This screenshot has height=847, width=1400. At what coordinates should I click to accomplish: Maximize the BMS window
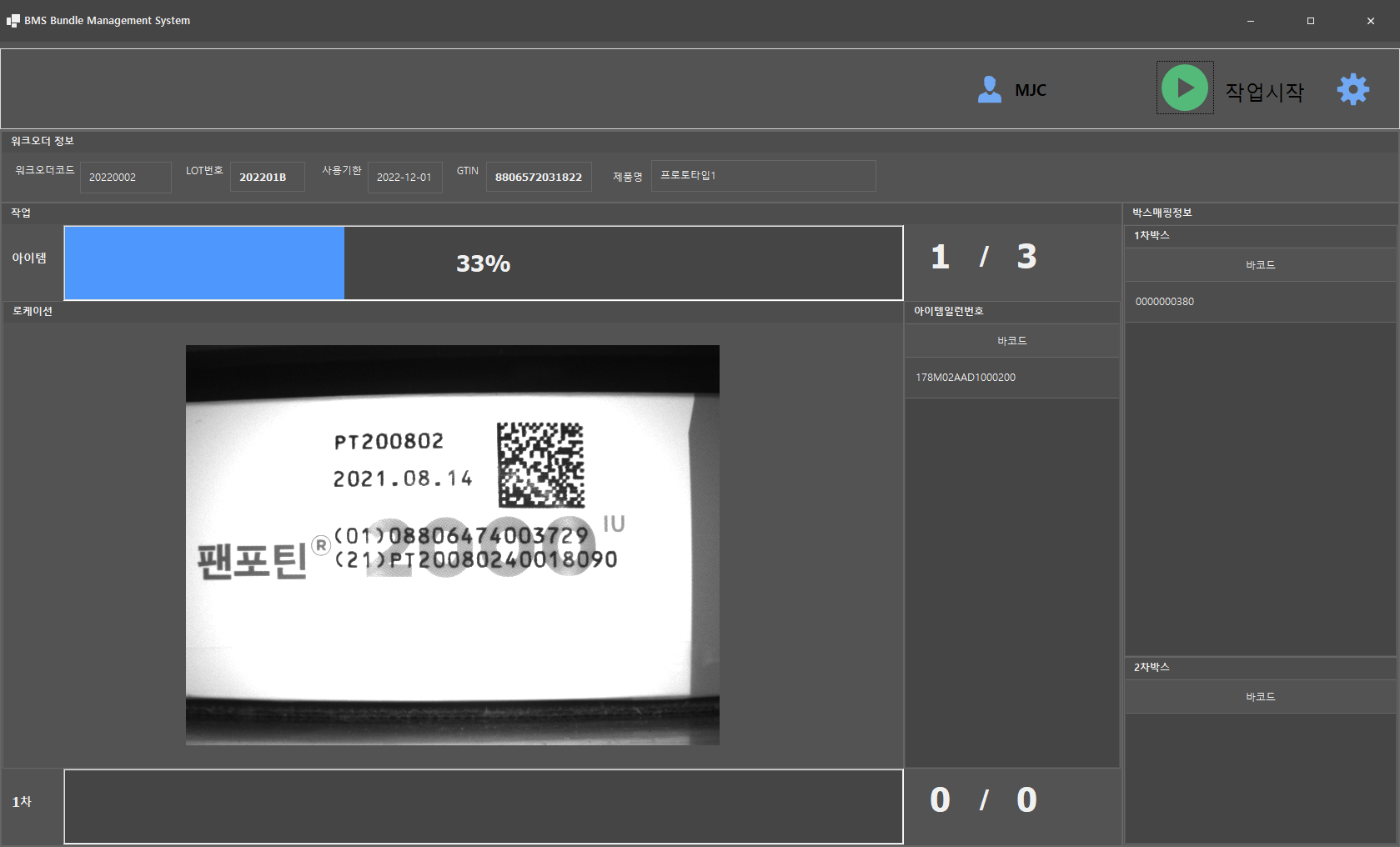pyautogui.click(x=1311, y=21)
